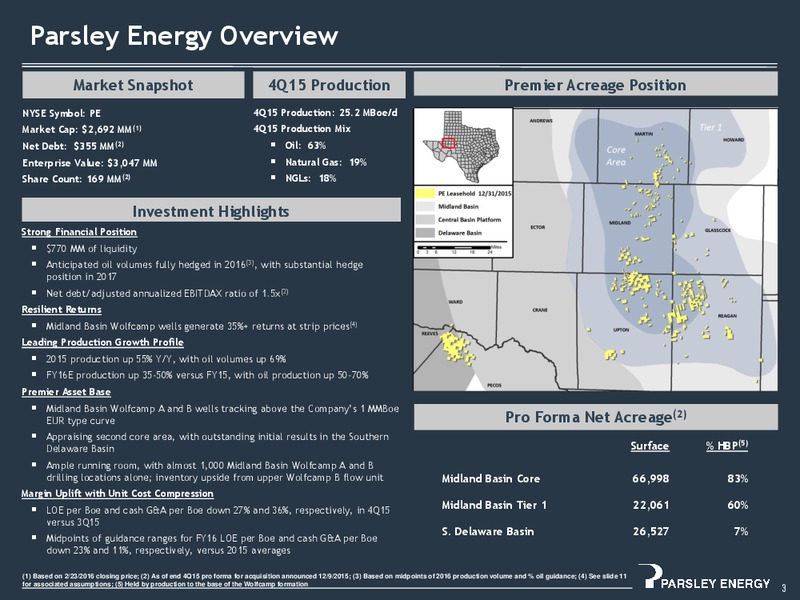
Task: Click '4Q15 Production: 25.2 MBoe/d' text
Action: 326,112
